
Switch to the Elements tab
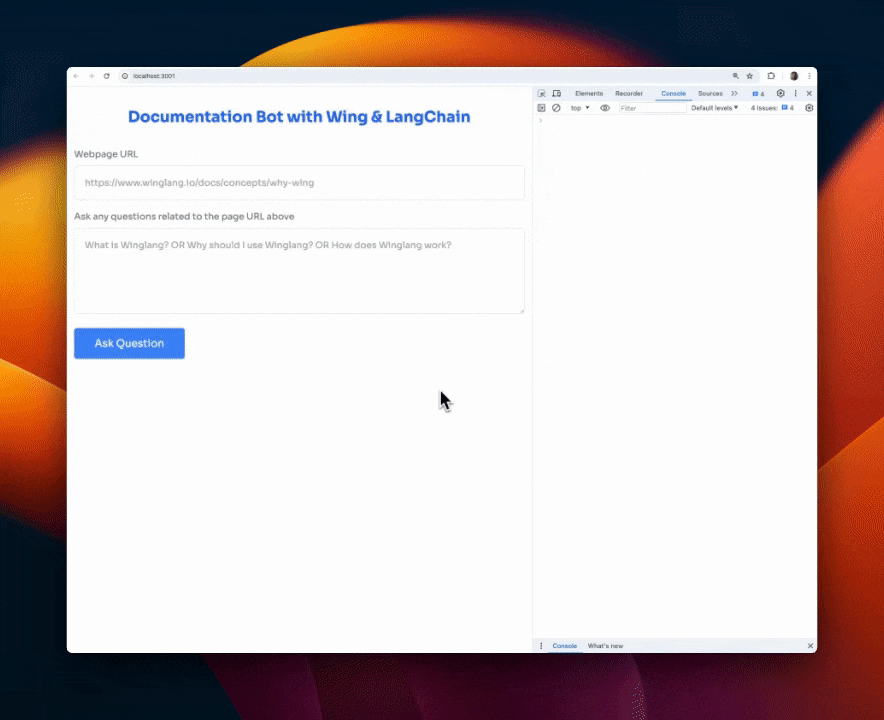589,94
